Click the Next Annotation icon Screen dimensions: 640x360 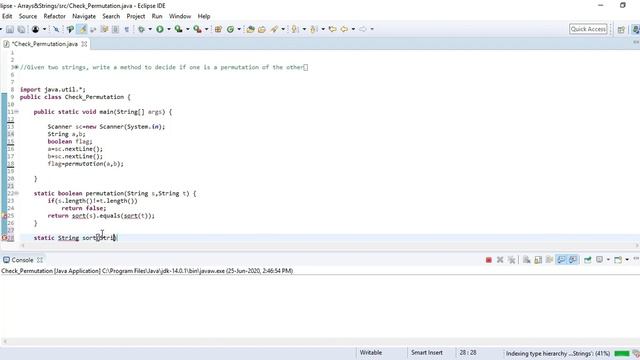295,29
